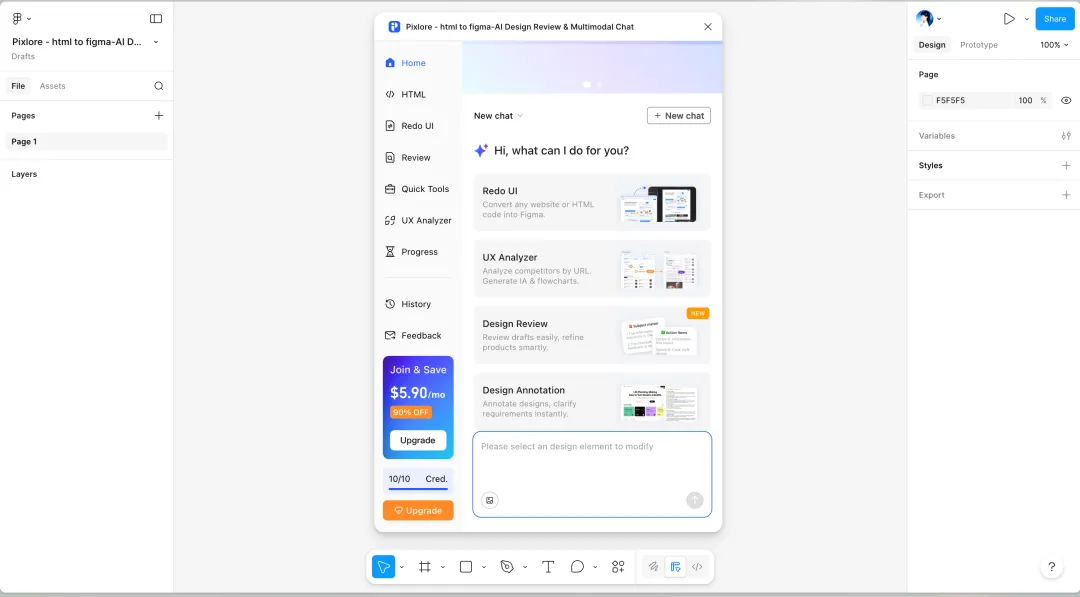Click the attach image icon in chat box
Screen dimensions: 1080x597
(490, 501)
